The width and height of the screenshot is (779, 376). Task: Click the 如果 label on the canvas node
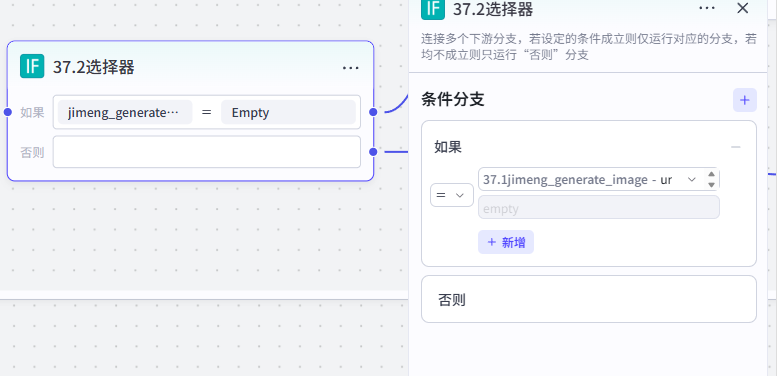(x=32, y=113)
